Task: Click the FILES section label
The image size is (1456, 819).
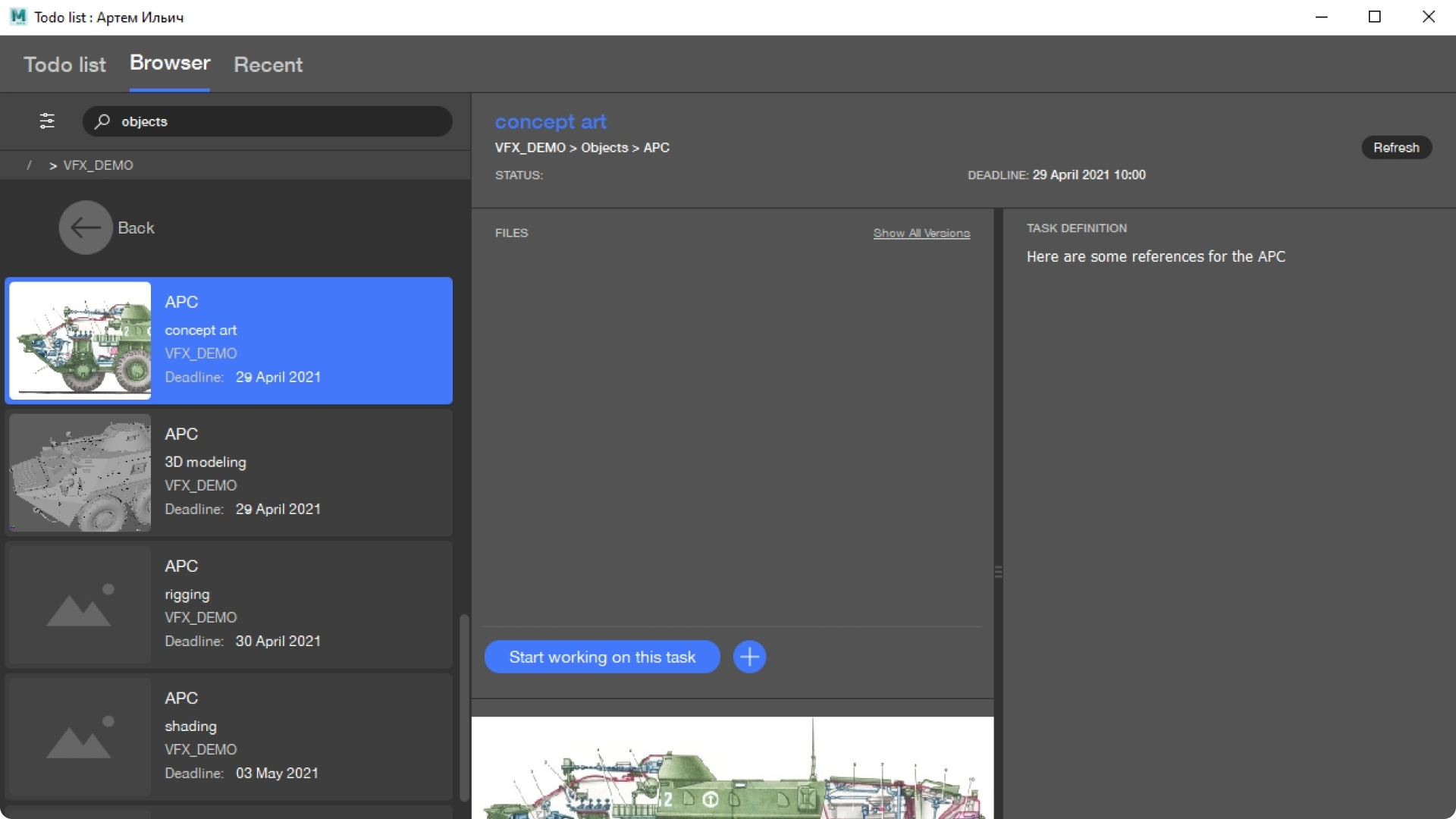Action: coord(511,233)
